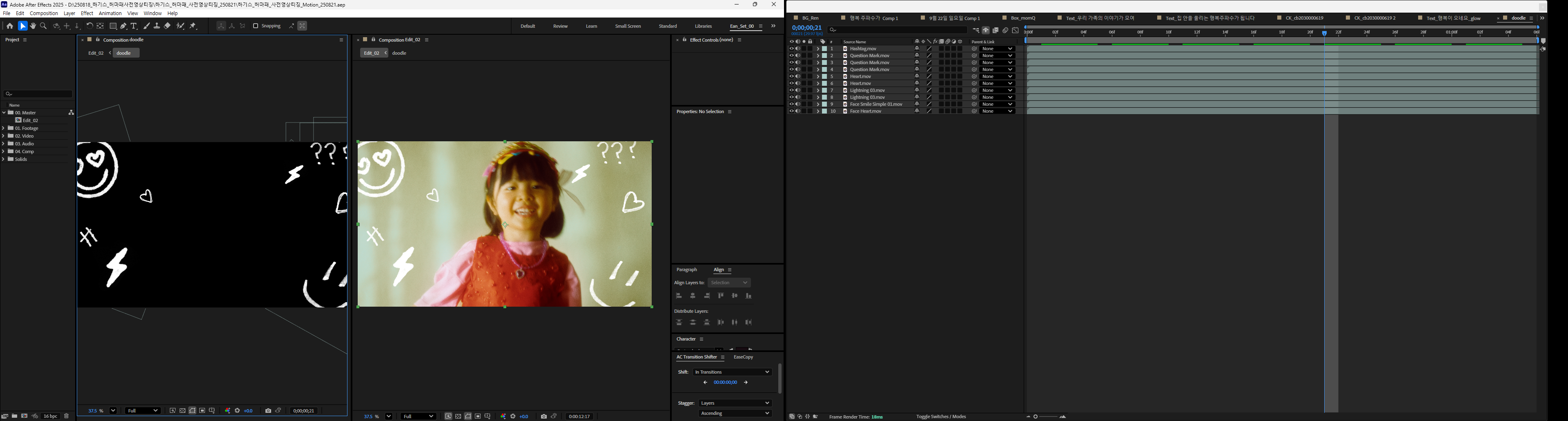Screen dimensions: 1568x421
Task: Click the EaseCopy button
Action: point(743,357)
